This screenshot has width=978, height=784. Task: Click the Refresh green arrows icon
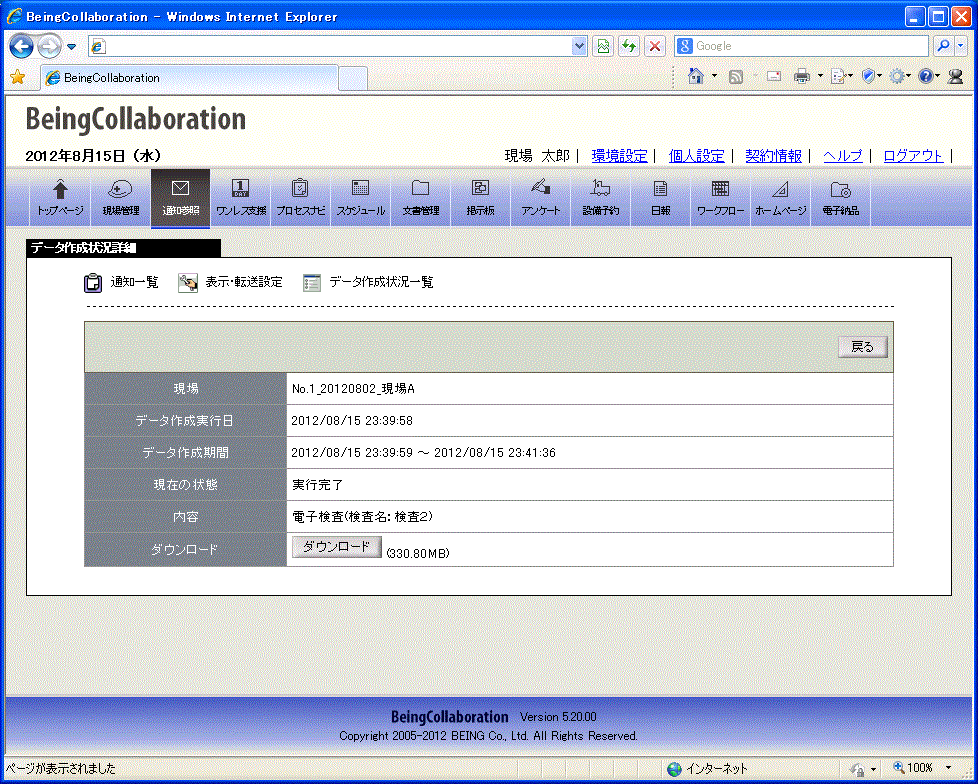pyautogui.click(x=629, y=46)
